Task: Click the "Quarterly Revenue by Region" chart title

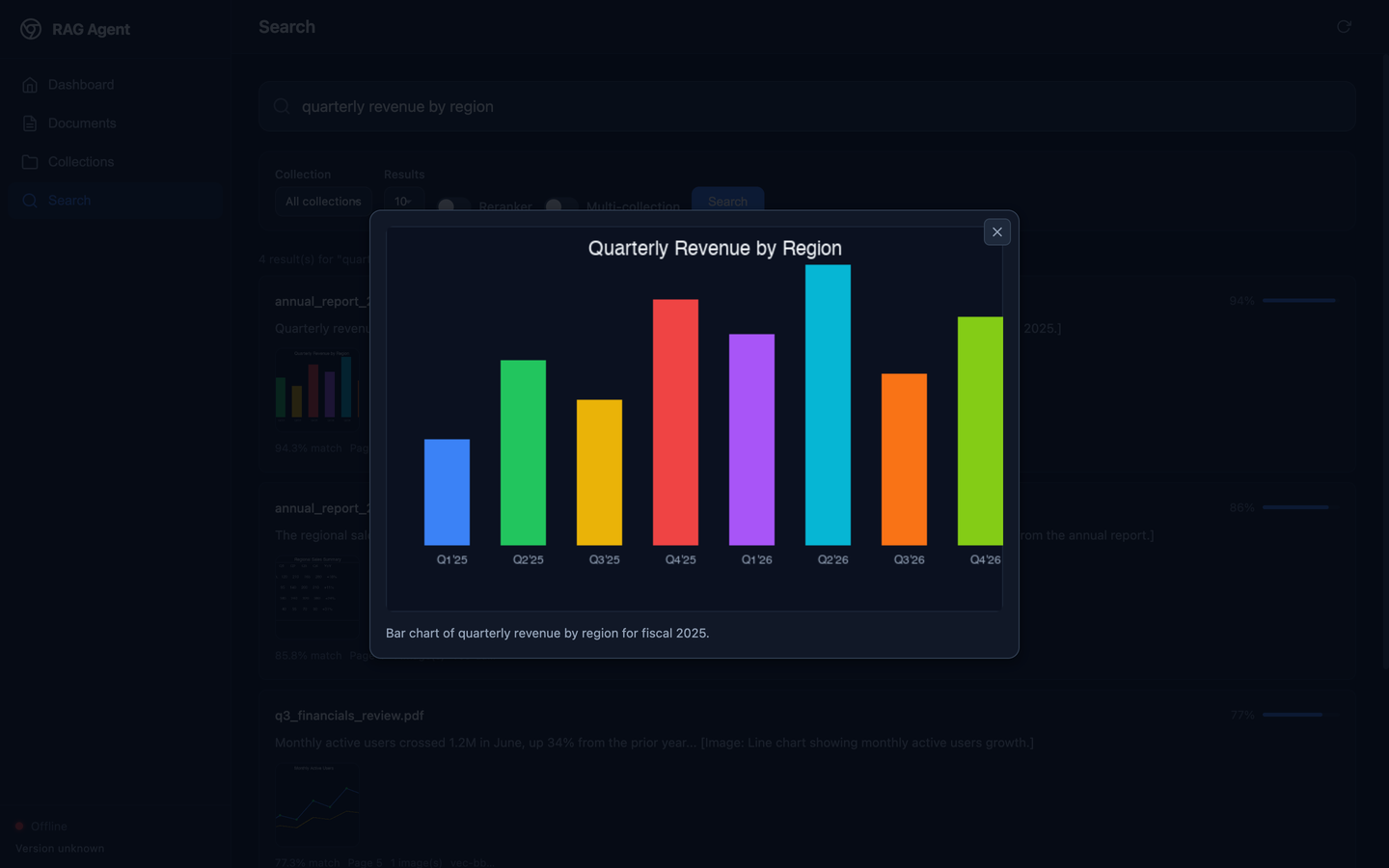Action: (715, 248)
